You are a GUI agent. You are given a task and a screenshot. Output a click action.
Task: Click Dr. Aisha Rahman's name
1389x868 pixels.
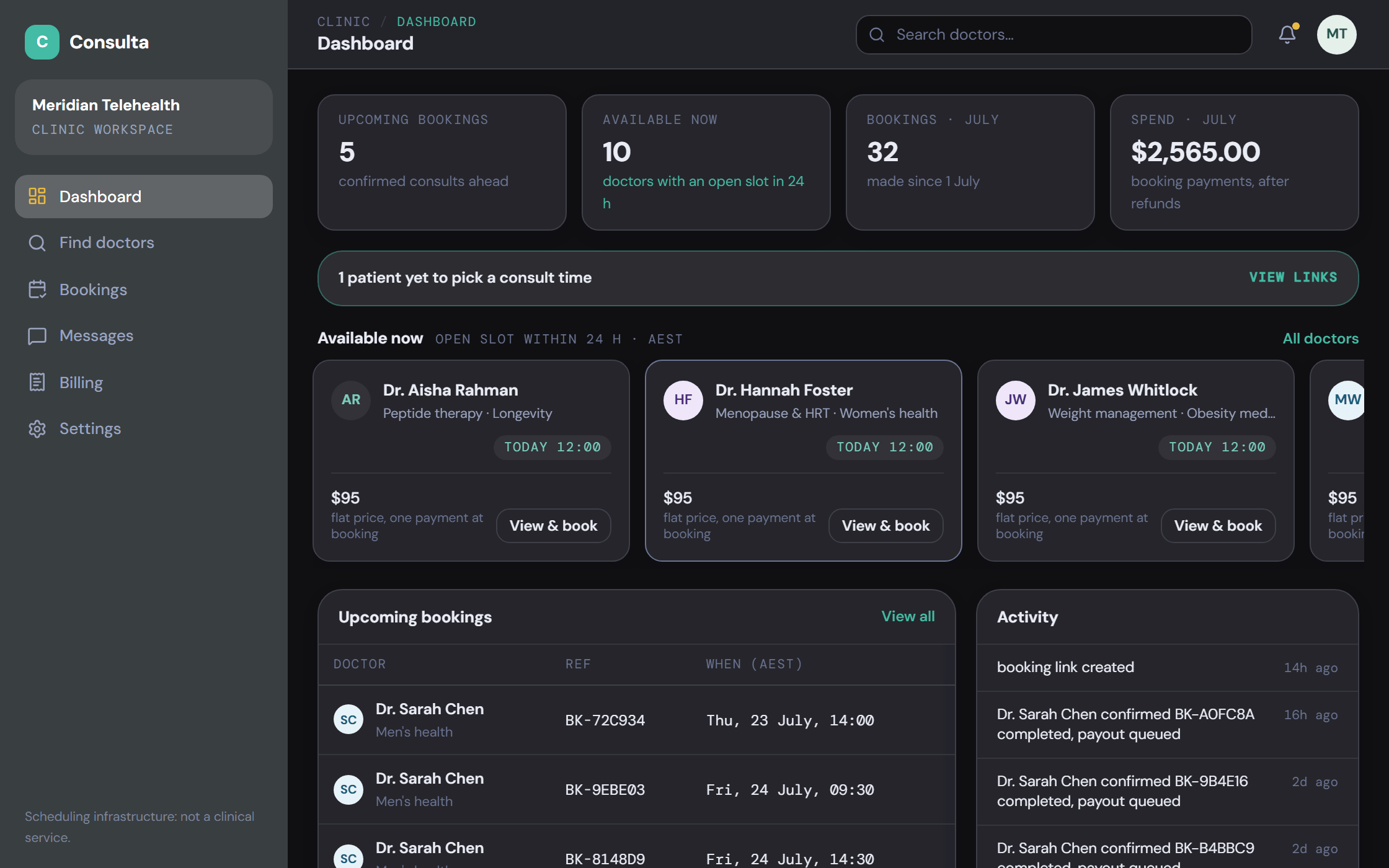click(450, 390)
